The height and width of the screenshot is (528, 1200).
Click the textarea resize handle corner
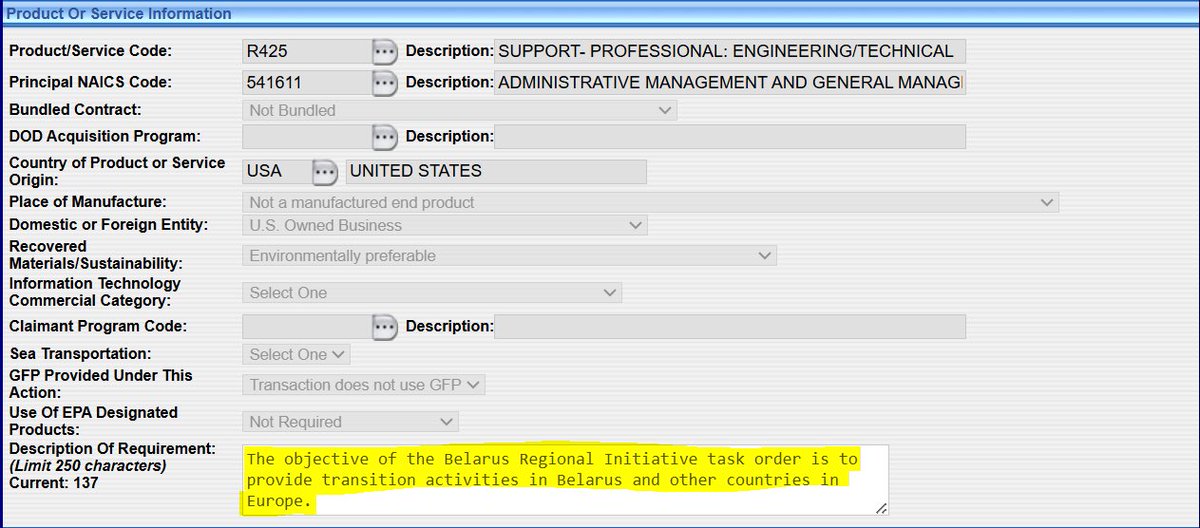click(x=881, y=508)
